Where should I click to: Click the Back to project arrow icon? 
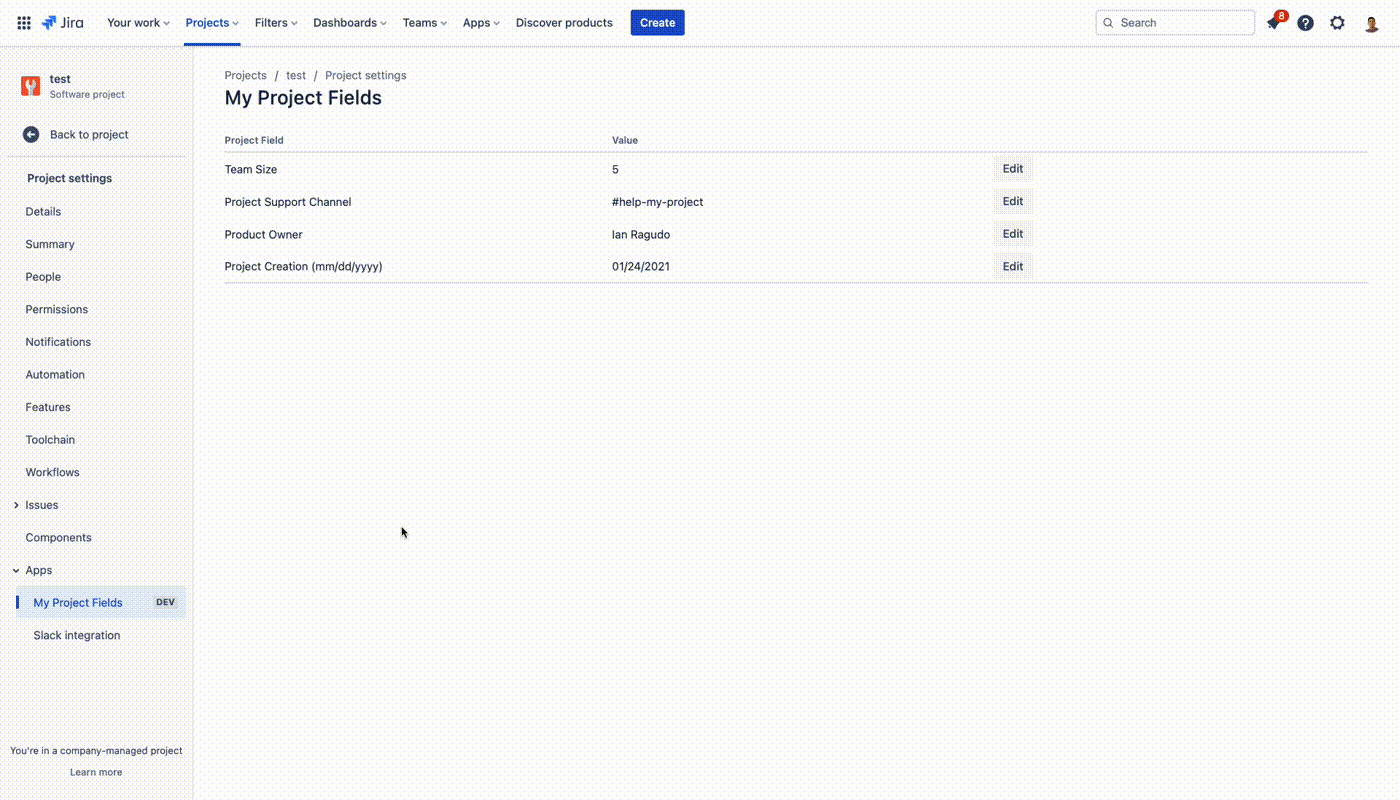coord(31,134)
